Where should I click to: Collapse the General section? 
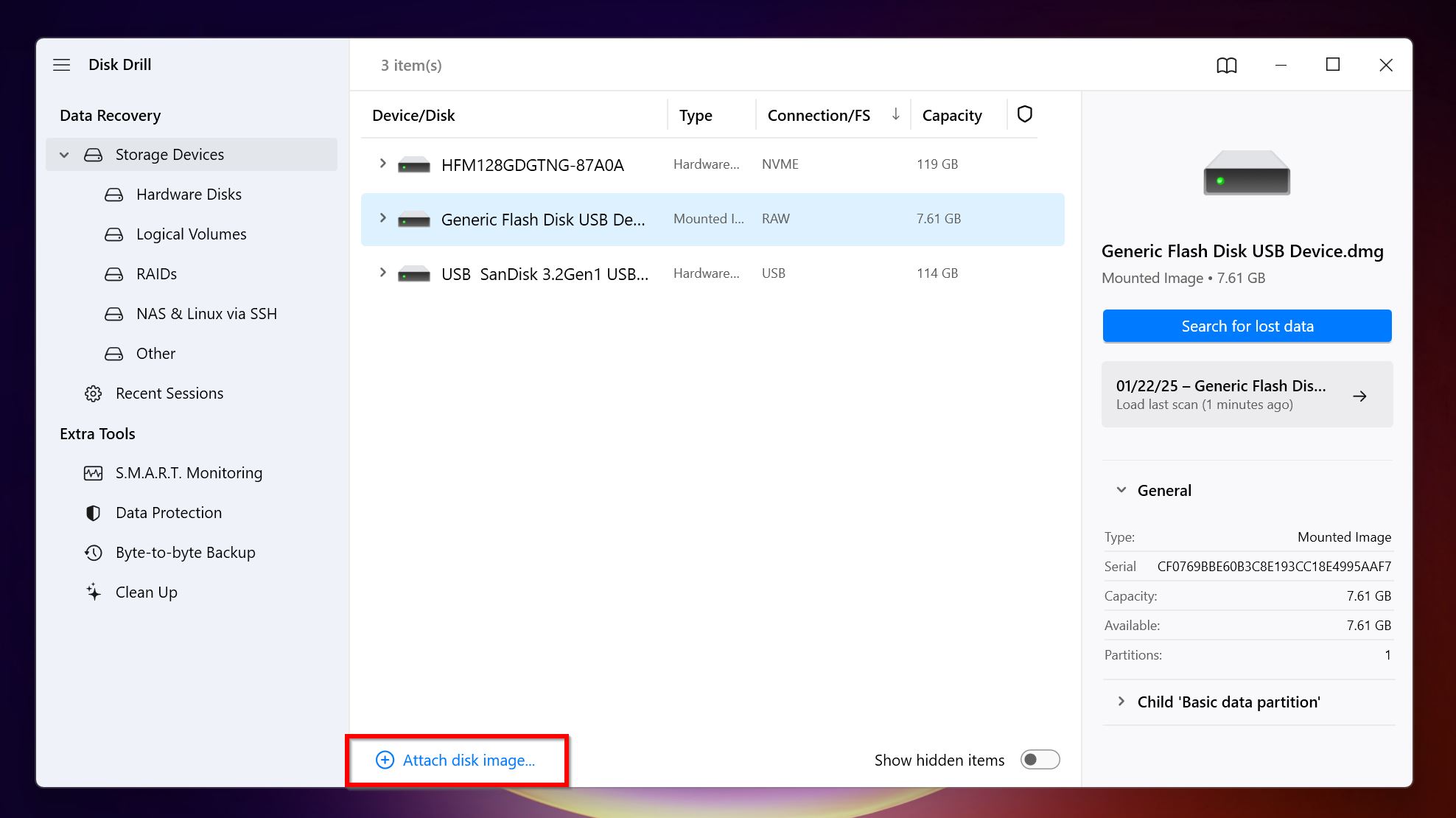coord(1121,490)
